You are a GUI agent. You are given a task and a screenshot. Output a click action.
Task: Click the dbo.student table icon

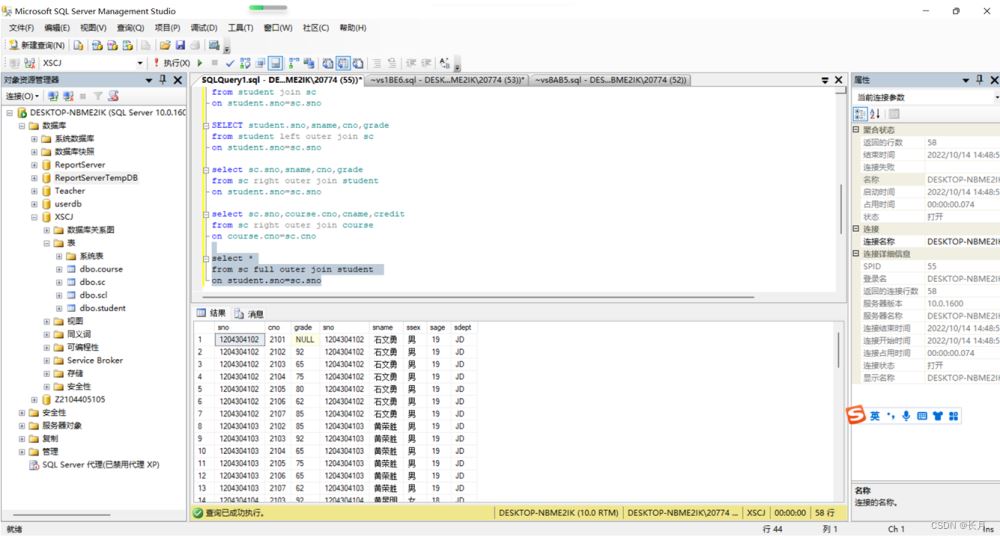(x=71, y=308)
